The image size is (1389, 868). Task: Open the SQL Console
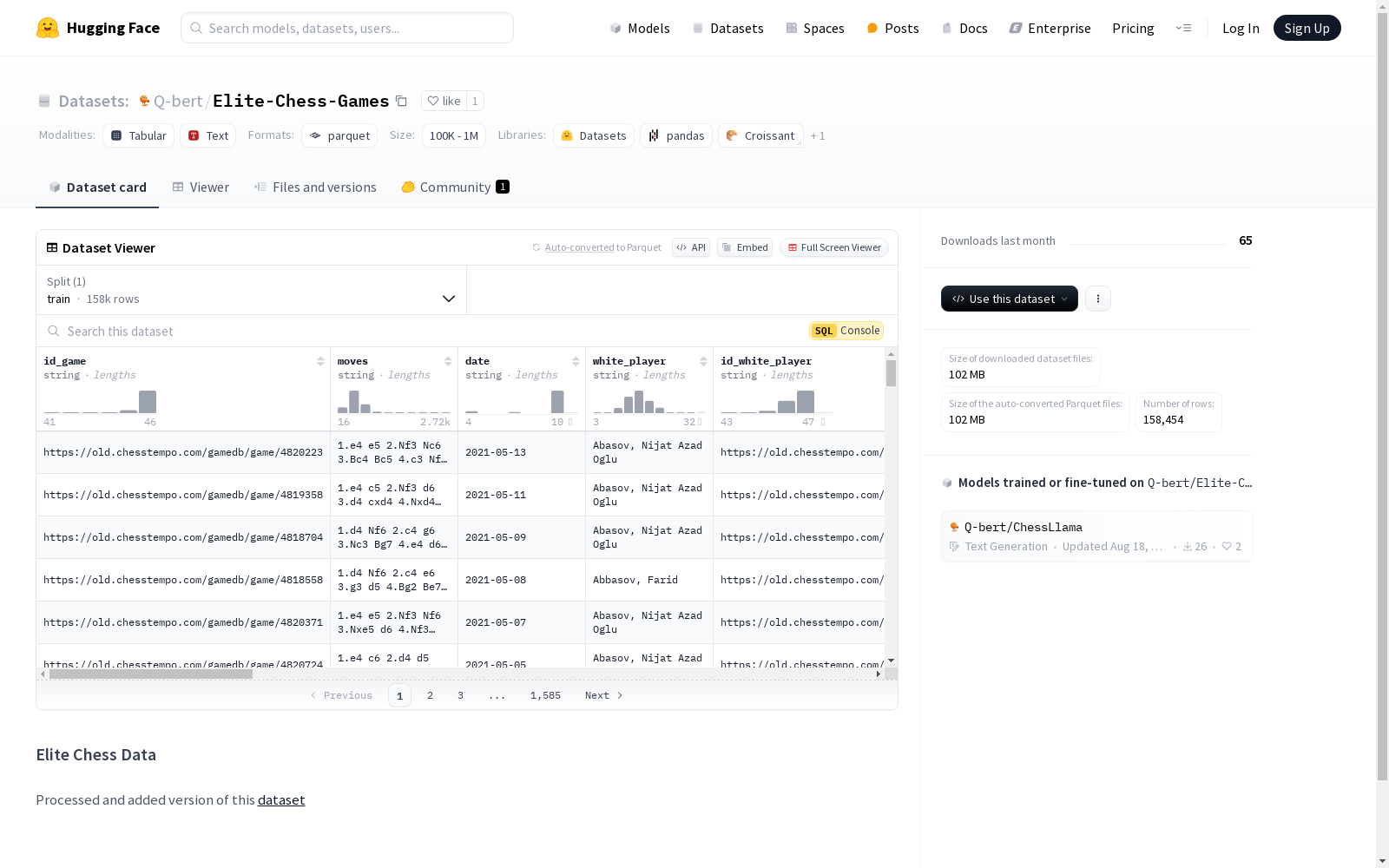point(846,331)
